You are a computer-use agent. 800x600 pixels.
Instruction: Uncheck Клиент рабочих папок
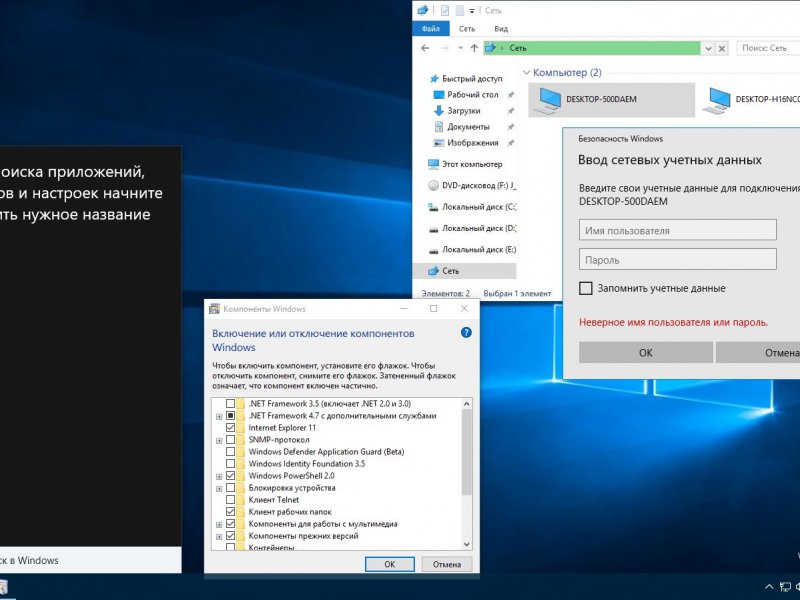click(x=231, y=512)
